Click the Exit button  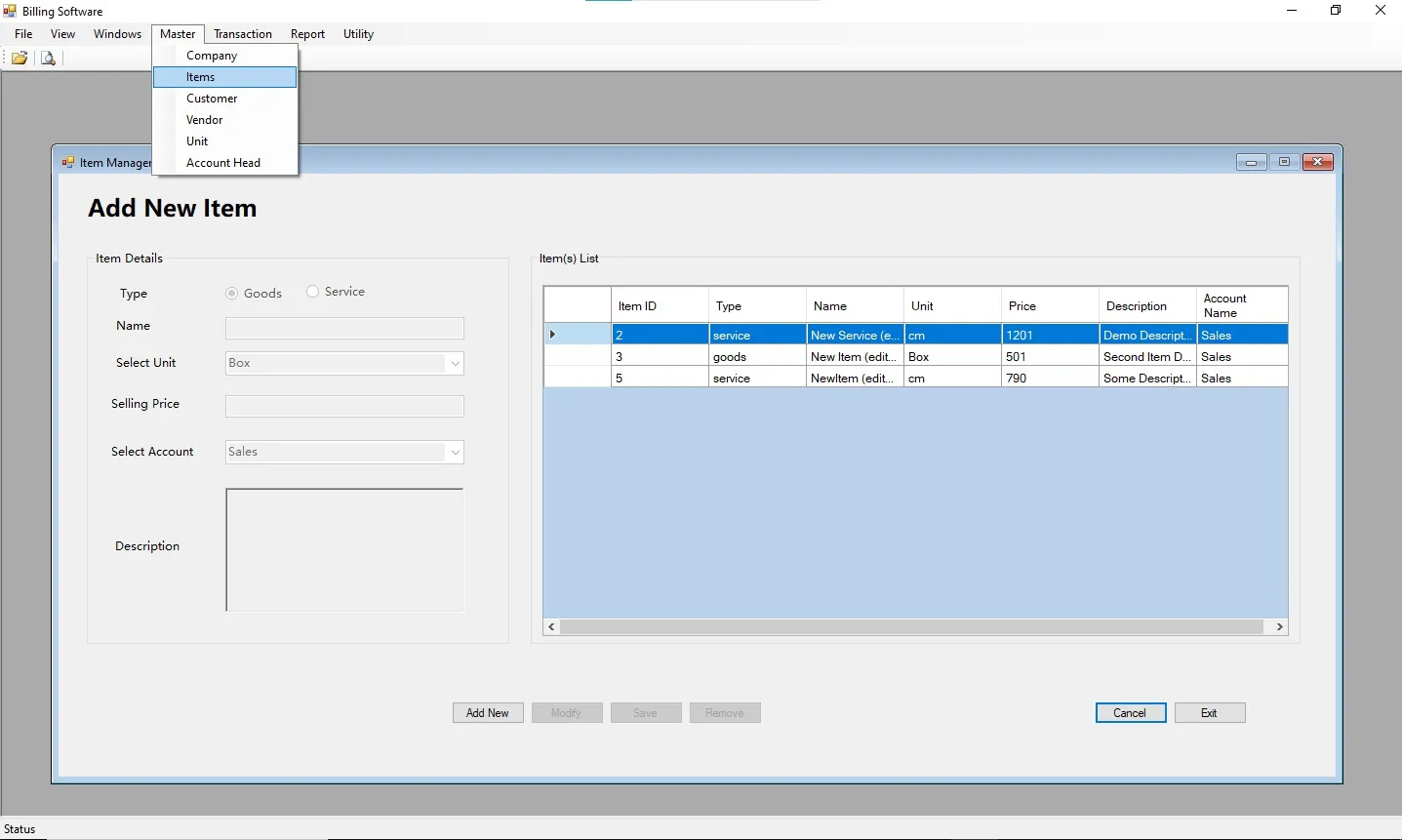point(1209,713)
